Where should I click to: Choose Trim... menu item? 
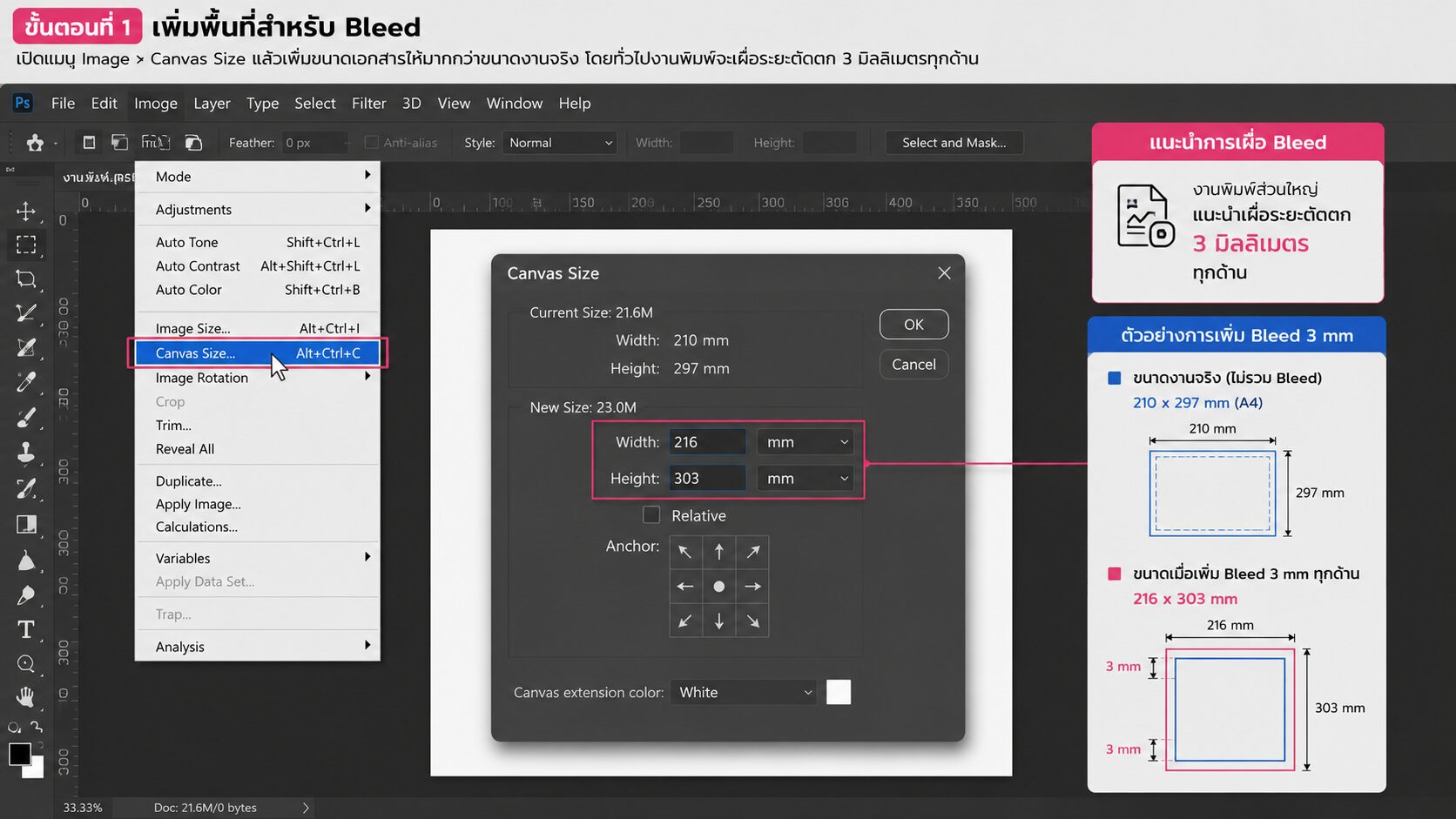[258, 425]
